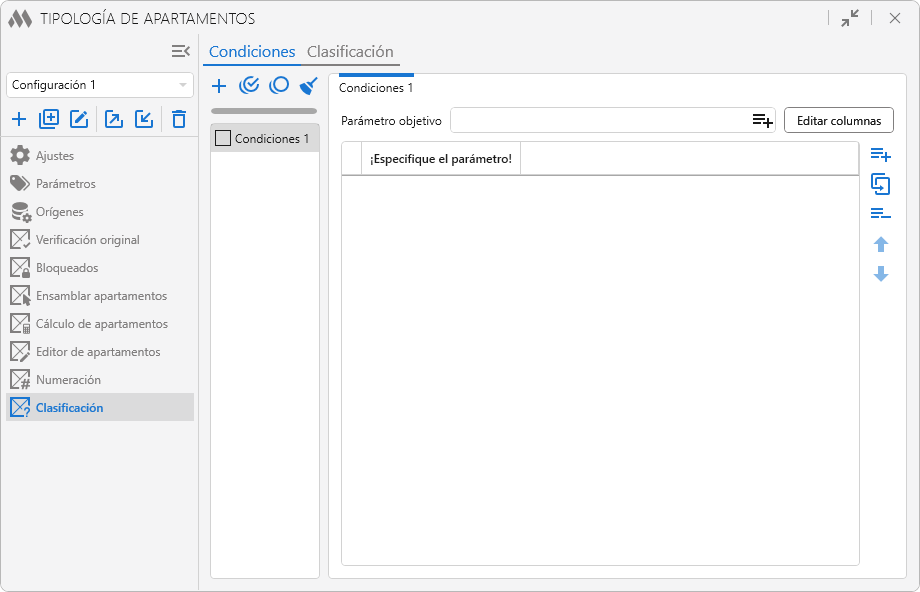Pick a parameter with the Parámetro objetivo list icon

[x=763, y=121]
